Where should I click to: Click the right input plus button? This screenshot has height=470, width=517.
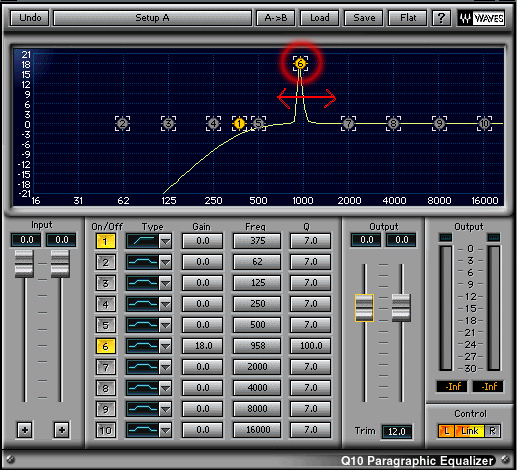click(62, 430)
